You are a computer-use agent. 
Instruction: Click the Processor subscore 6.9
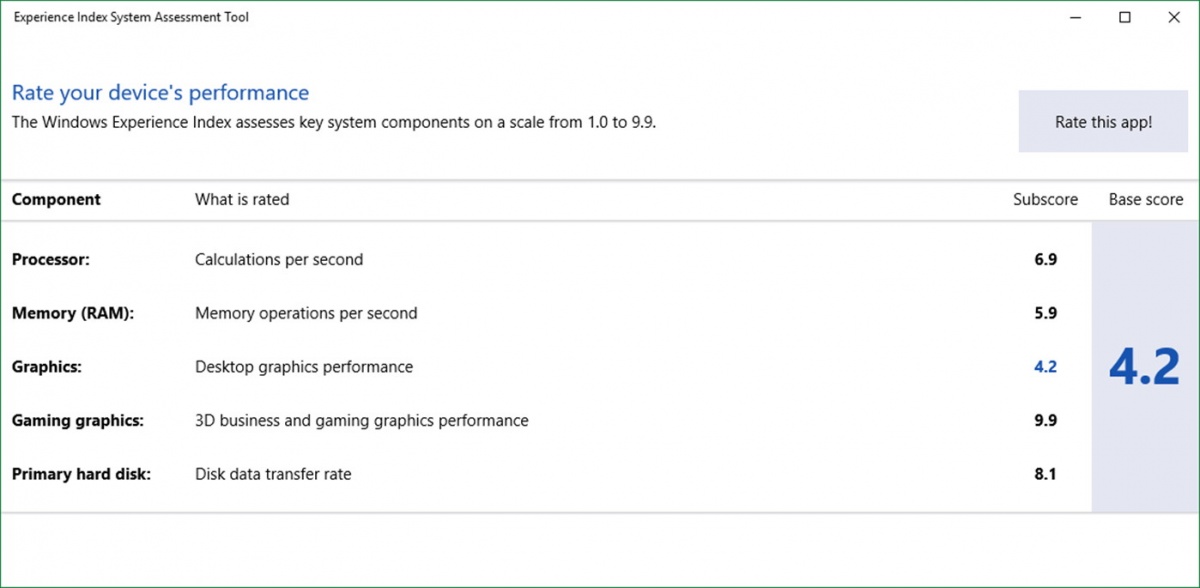point(1046,259)
